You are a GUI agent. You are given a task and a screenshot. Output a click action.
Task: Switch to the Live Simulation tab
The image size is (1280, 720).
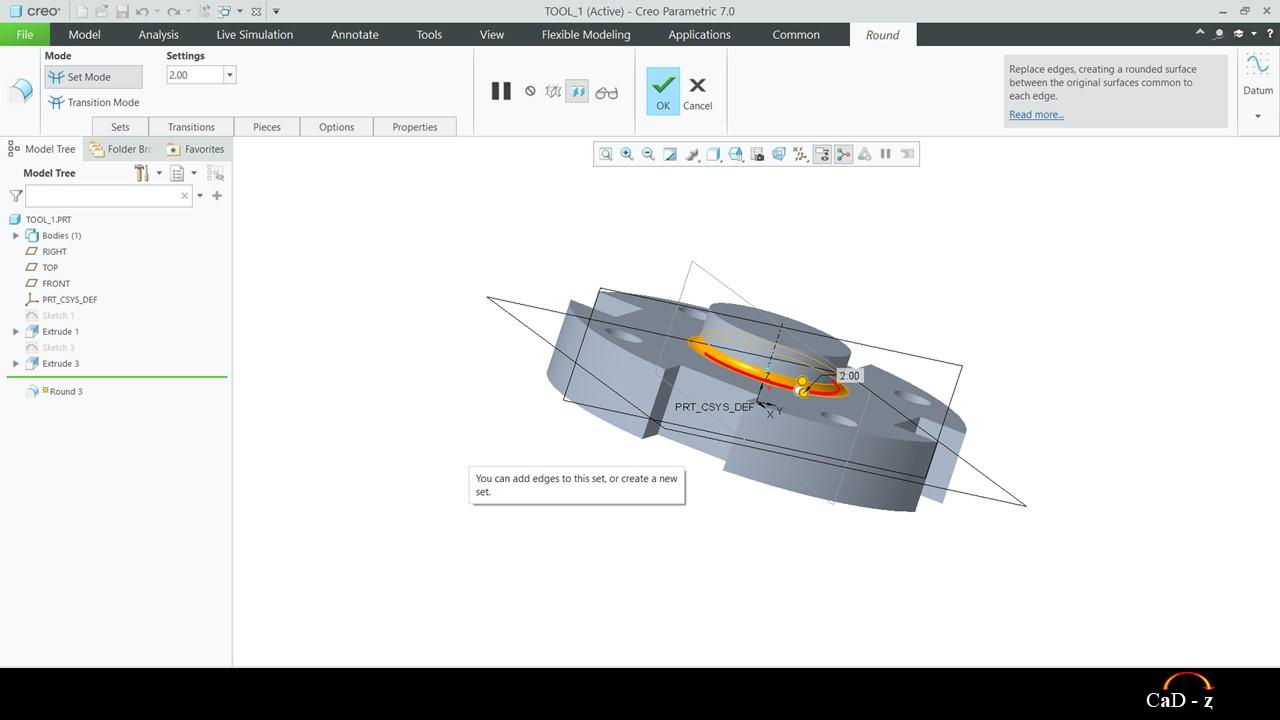(254, 34)
